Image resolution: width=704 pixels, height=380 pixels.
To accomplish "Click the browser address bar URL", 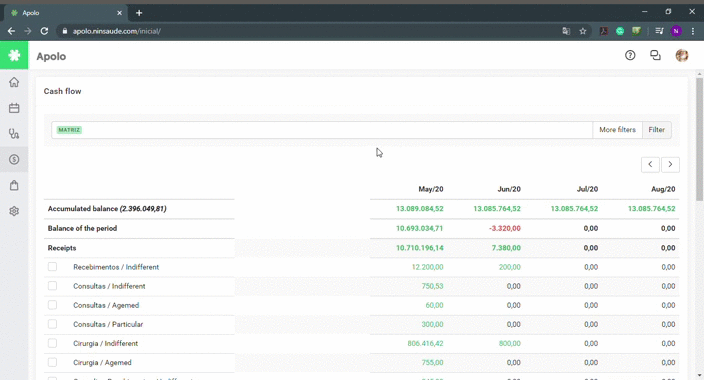I will click(117, 31).
